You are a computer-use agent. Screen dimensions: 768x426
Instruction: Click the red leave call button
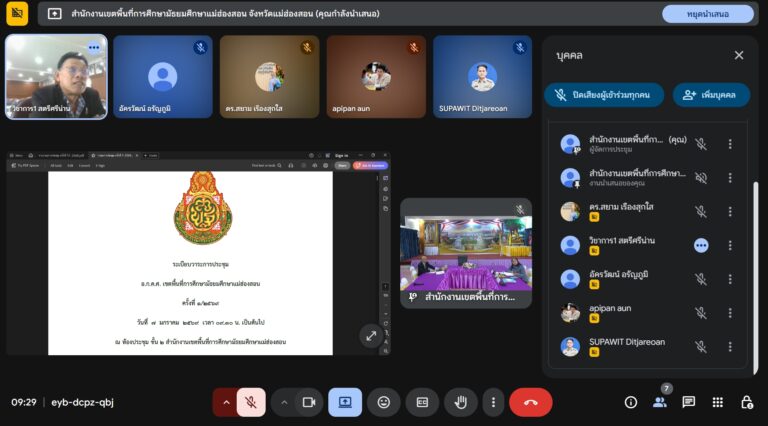(x=530, y=402)
